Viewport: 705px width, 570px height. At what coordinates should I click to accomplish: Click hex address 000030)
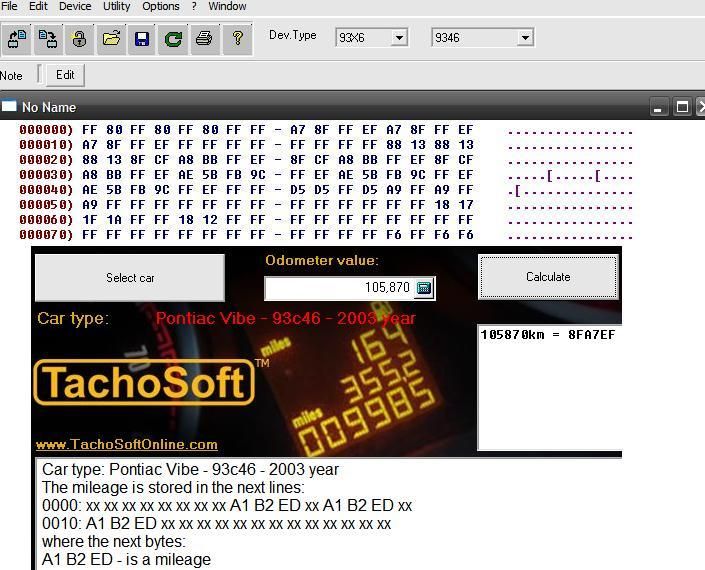46,175
